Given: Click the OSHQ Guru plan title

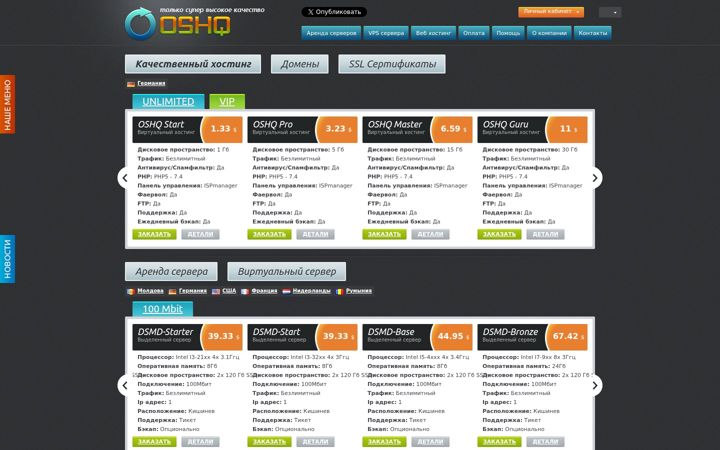Looking at the screenshot, I should (506, 124).
